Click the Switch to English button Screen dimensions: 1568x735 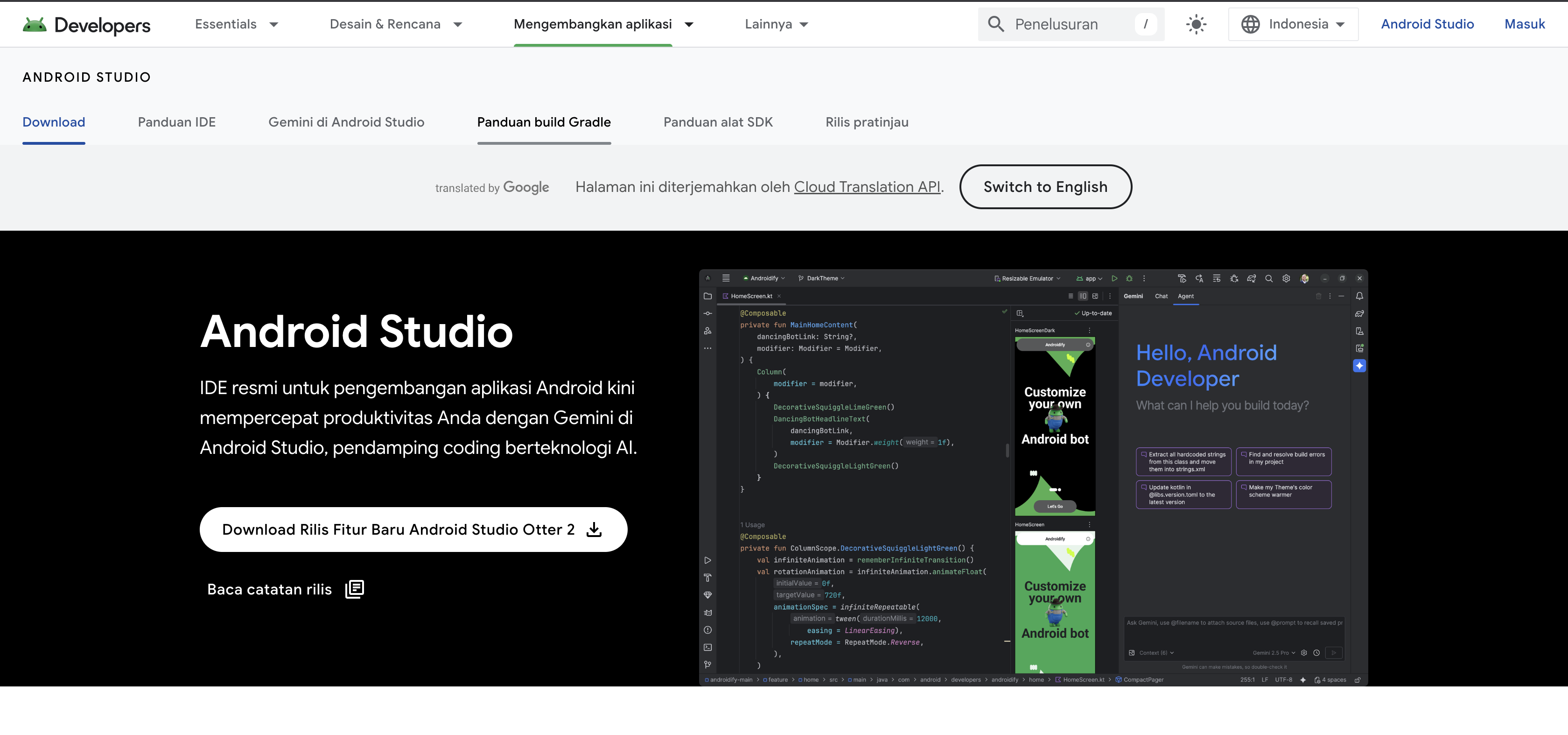coord(1046,187)
